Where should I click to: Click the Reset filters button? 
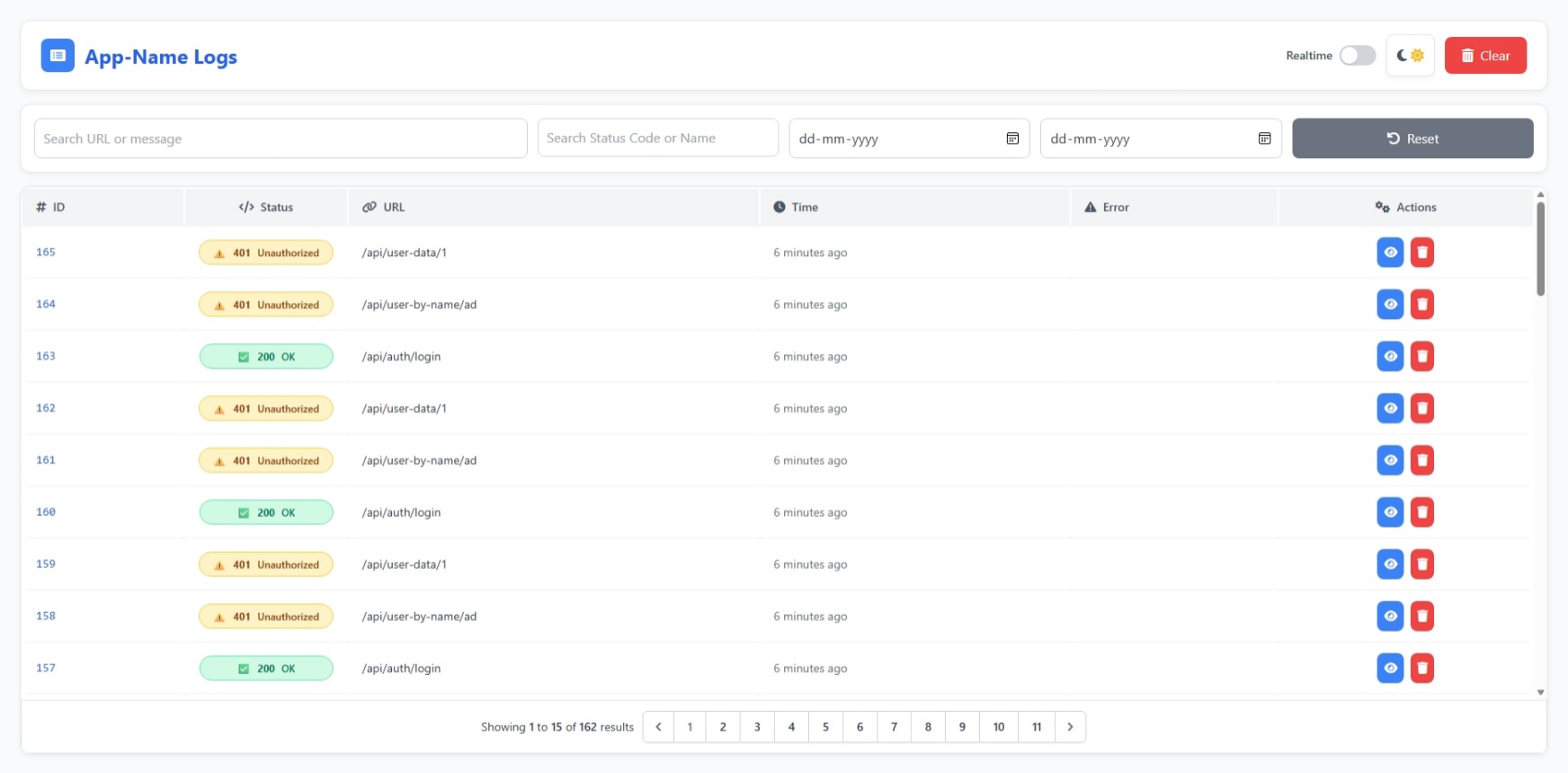pyautogui.click(x=1412, y=138)
